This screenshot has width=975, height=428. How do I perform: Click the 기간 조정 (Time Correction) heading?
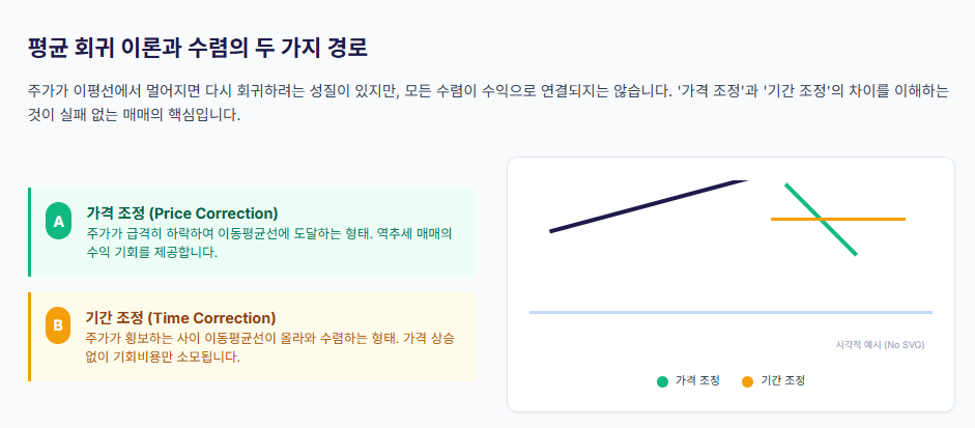pyautogui.click(x=180, y=318)
